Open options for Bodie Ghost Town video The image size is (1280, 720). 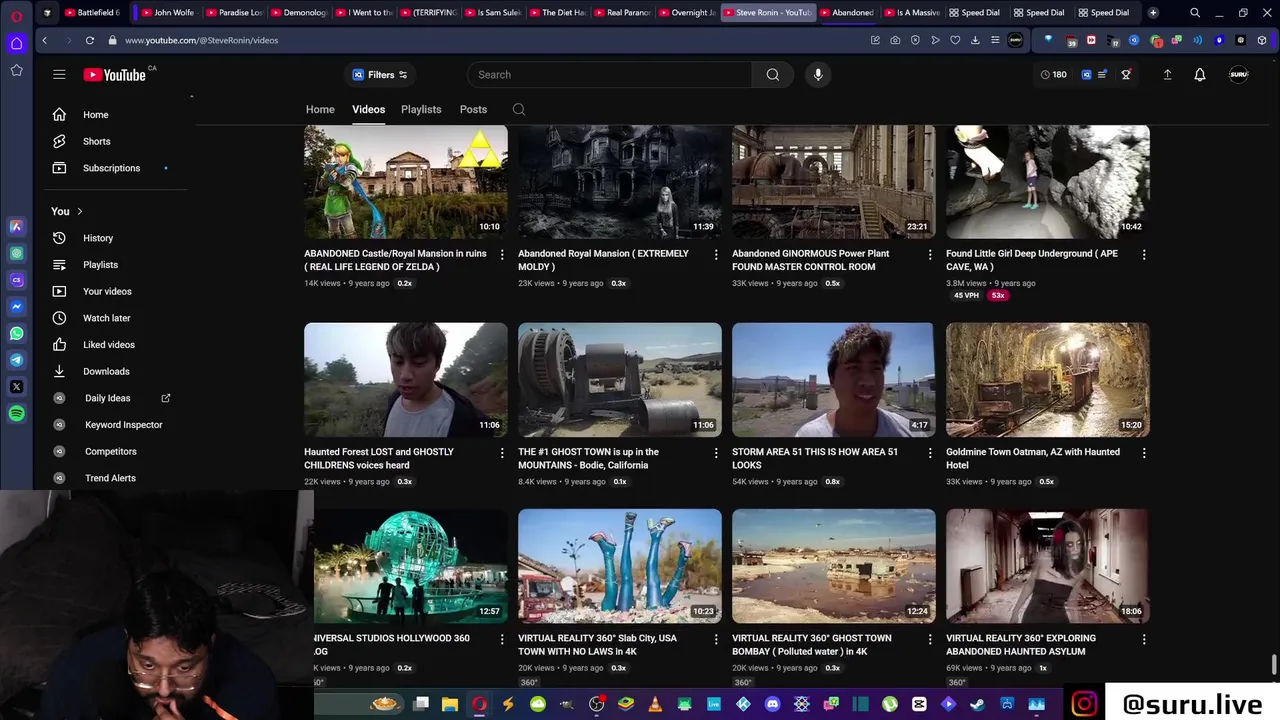tap(716, 452)
